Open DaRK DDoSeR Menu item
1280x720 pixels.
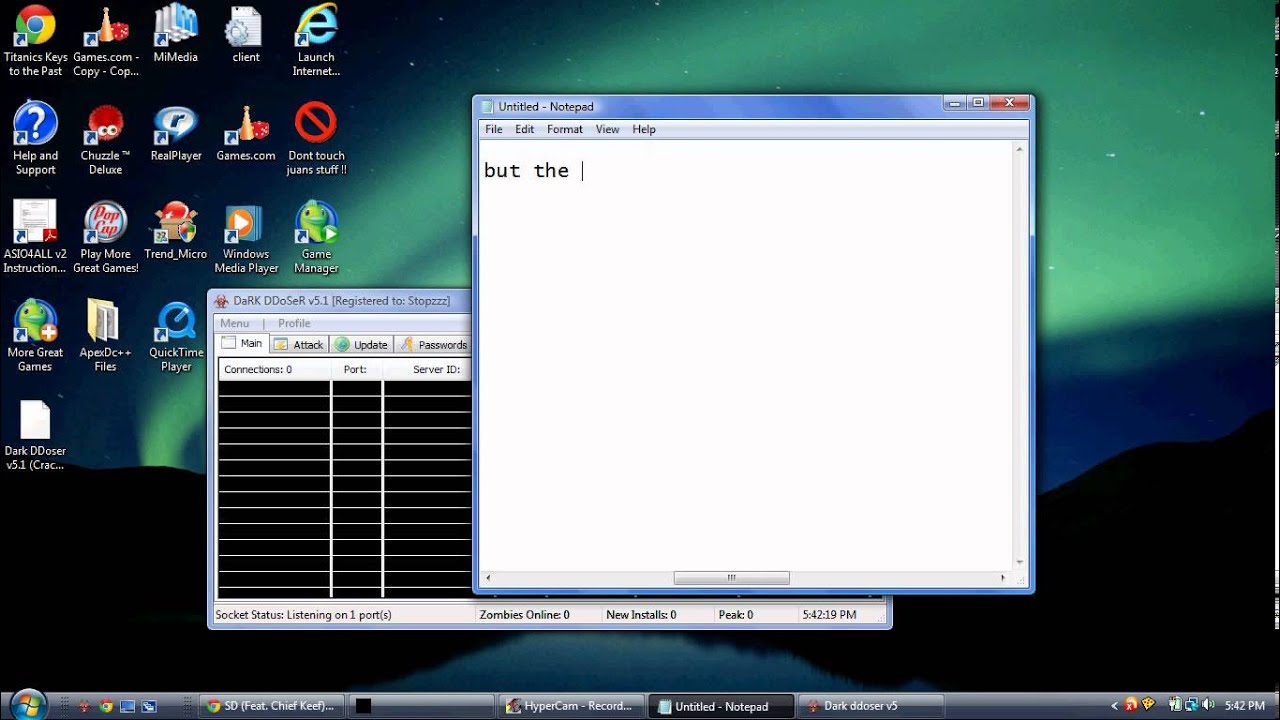click(x=235, y=323)
